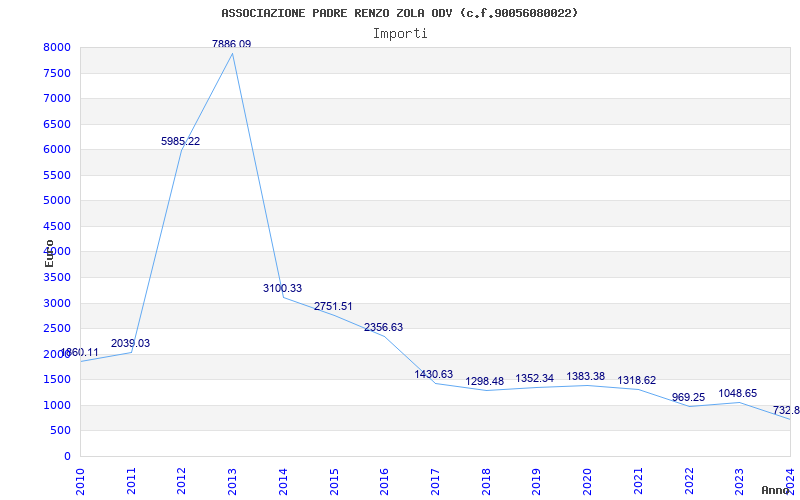
Task: Click the x-axis year 2013
Action: coord(232,482)
